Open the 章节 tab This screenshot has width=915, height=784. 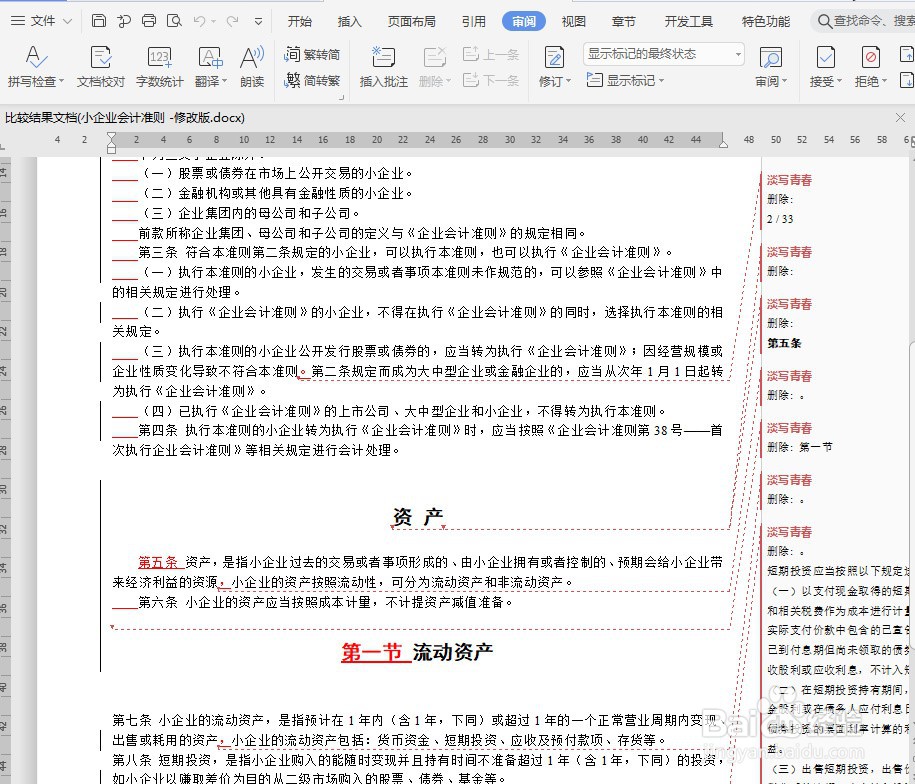click(x=623, y=22)
